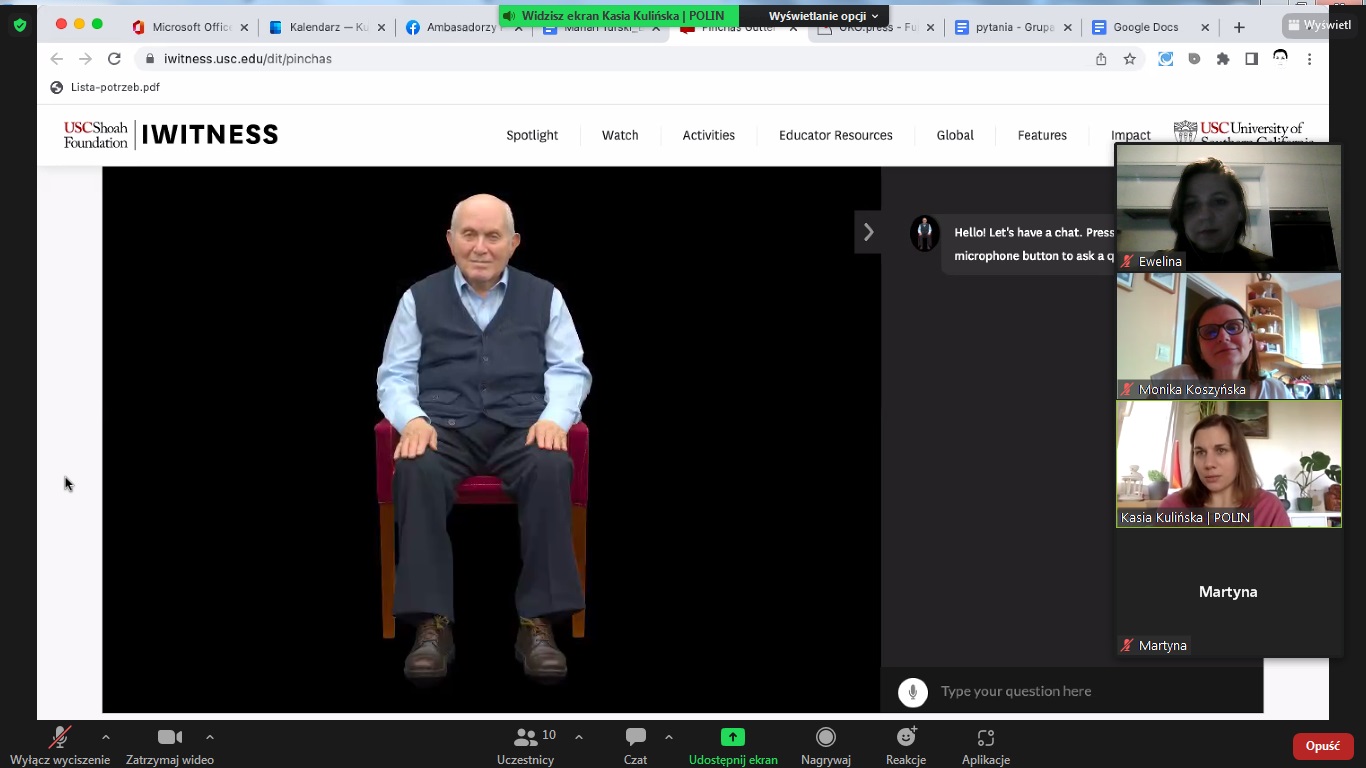1366x768 pixels.
Task: Open the Aplikacje apps panel
Action: coord(985,746)
